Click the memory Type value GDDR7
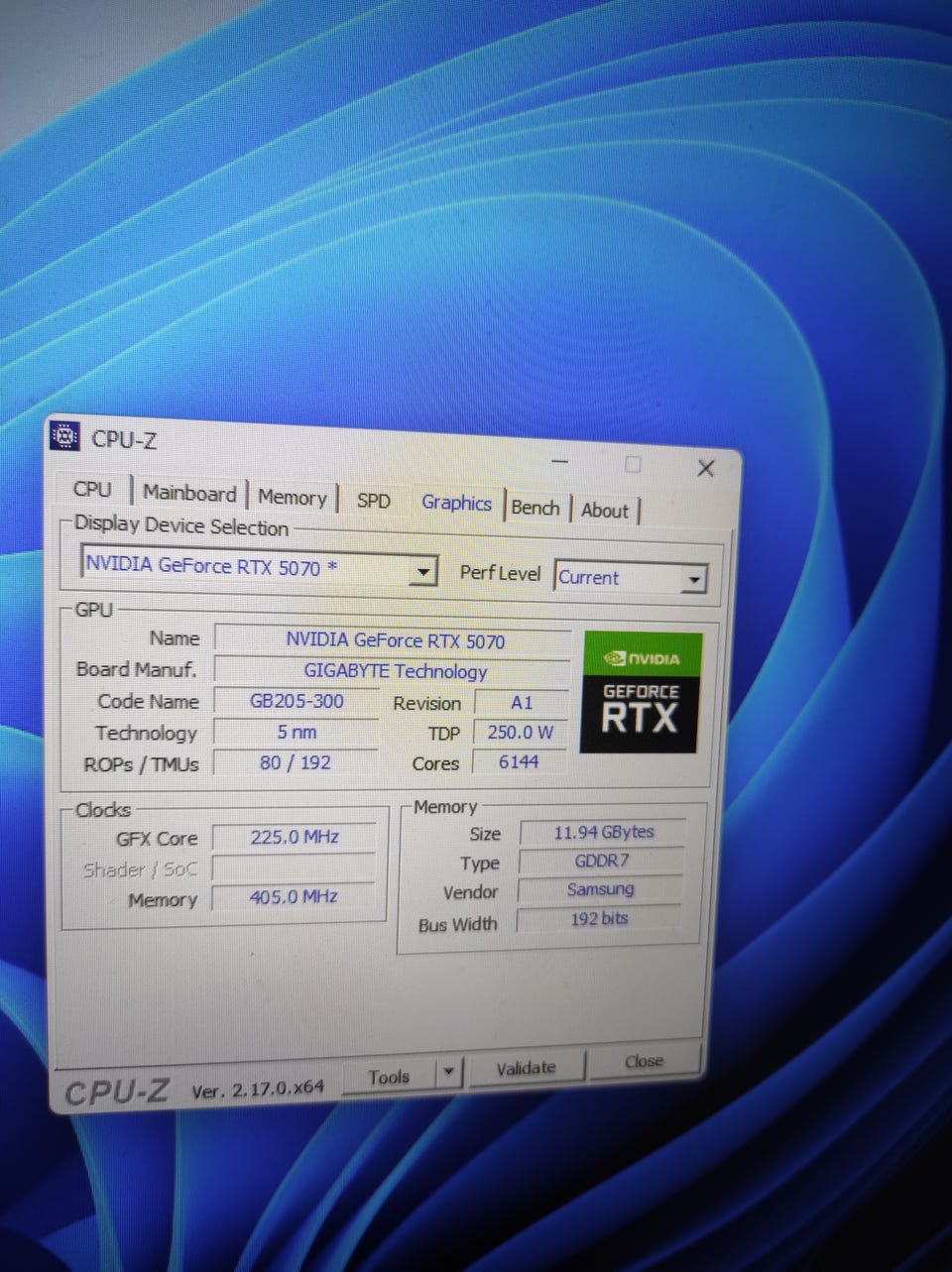Image resolution: width=952 pixels, height=1272 pixels. (x=602, y=861)
